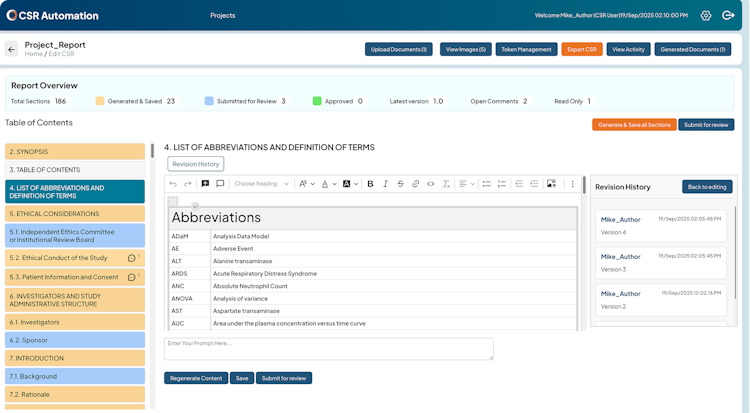
Task: Click the top Submit for review button
Action: [706, 125]
